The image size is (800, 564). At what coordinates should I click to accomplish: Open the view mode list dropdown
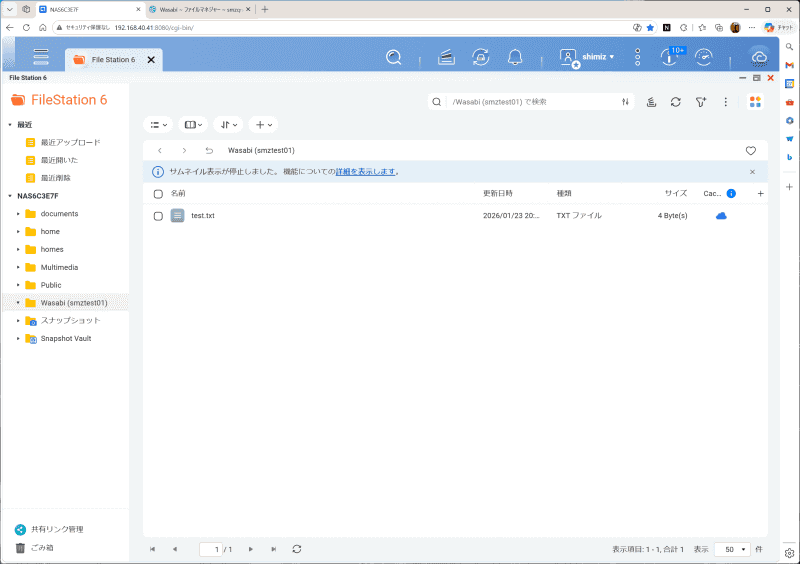pos(159,125)
